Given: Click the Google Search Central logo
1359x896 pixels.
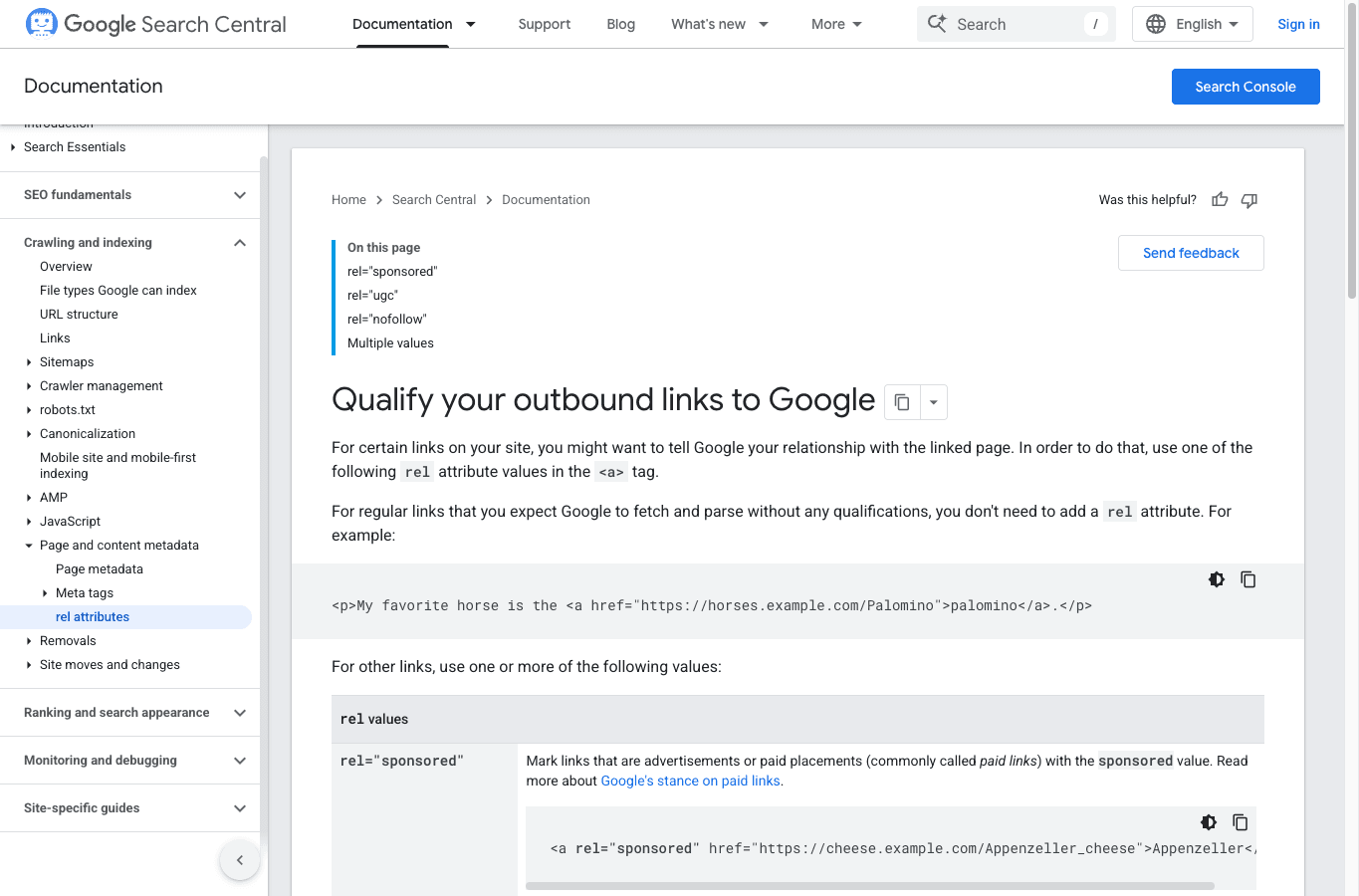Looking at the screenshot, I should coord(155,24).
